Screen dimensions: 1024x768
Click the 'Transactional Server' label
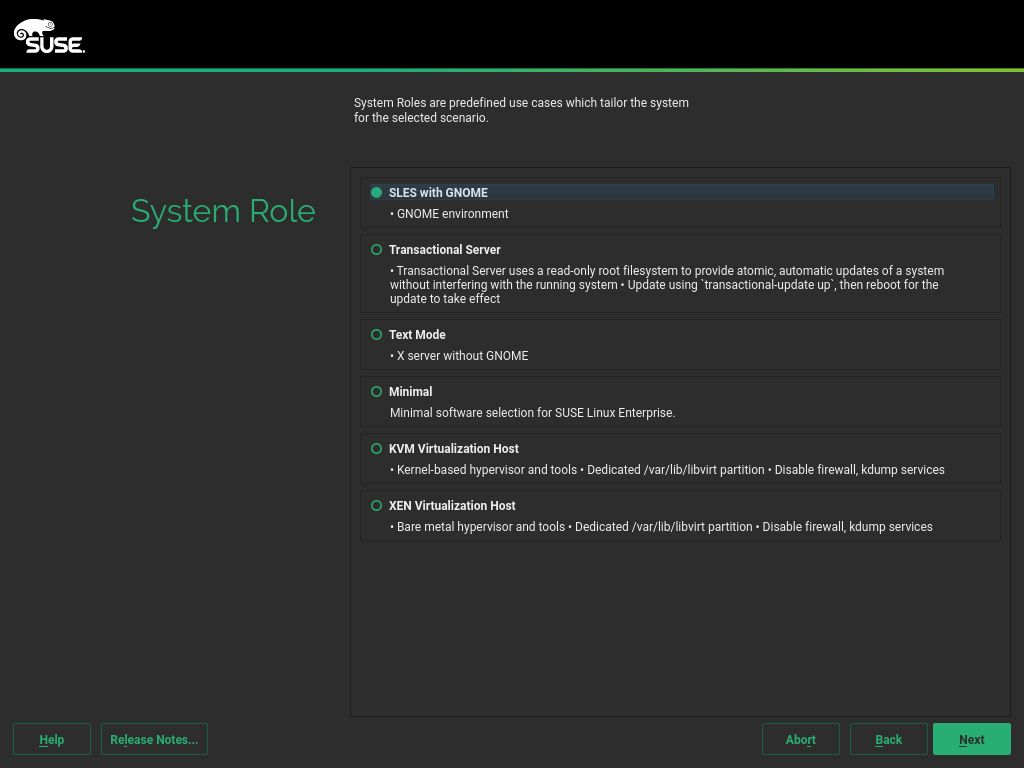click(445, 249)
